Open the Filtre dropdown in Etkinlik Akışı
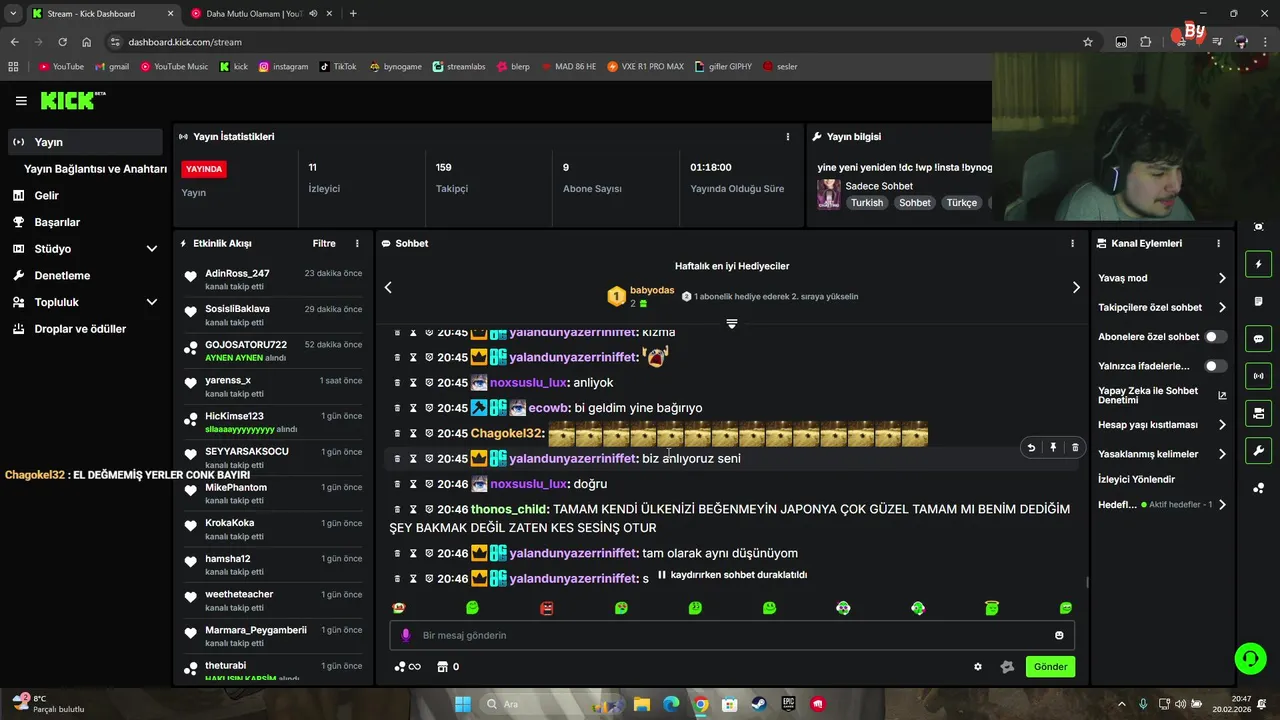1280x720 pixels. [324, 244]
